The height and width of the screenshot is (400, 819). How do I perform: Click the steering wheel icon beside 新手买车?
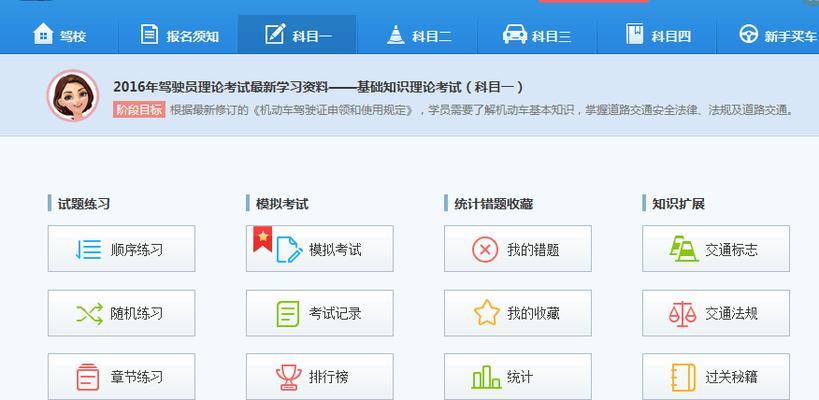(748, 35)
